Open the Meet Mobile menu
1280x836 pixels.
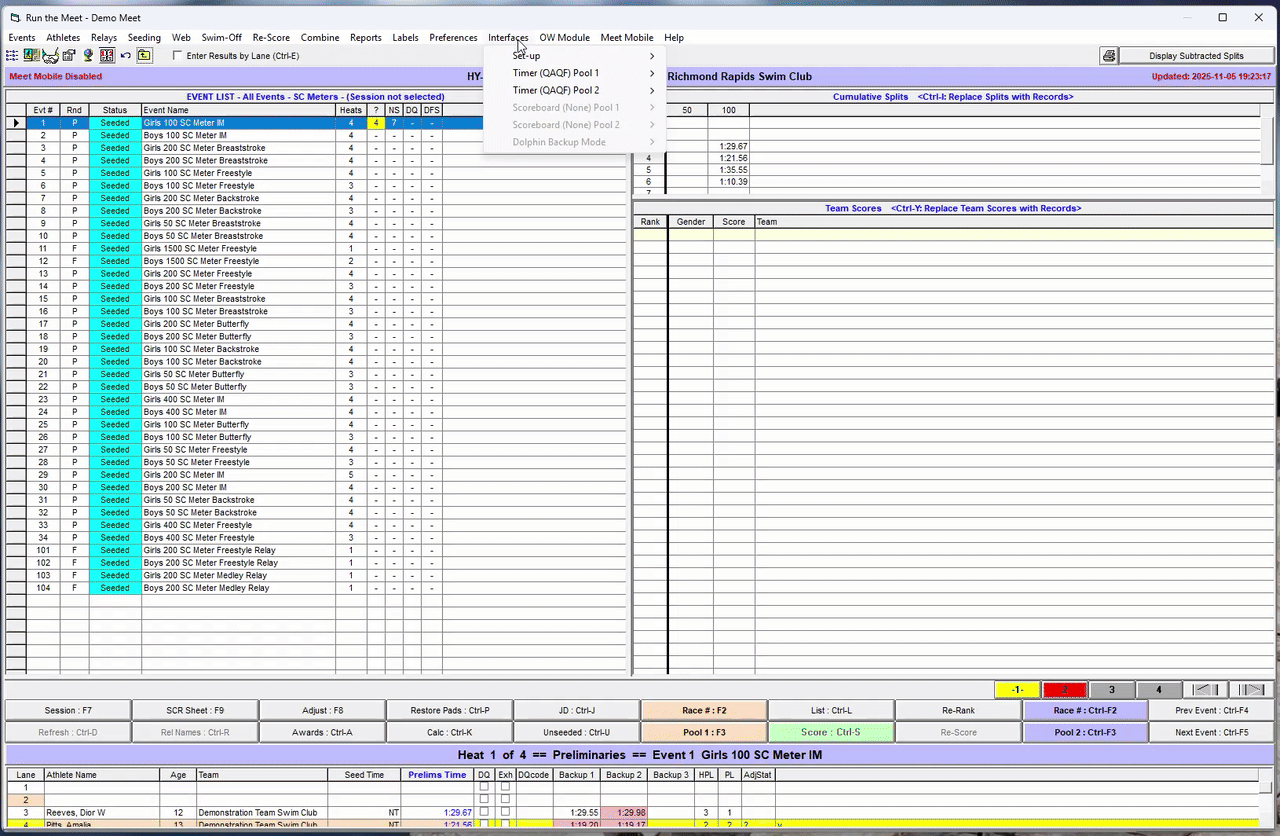tap(626, 38)
